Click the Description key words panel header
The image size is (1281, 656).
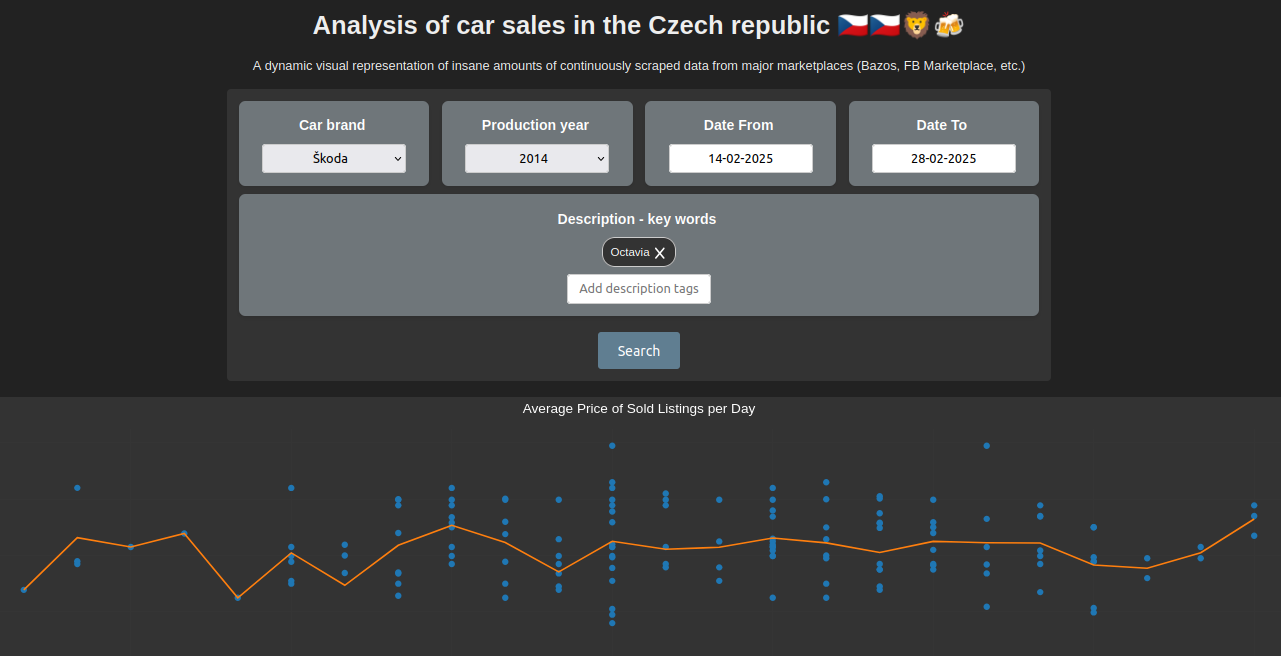tap(638, 219)
